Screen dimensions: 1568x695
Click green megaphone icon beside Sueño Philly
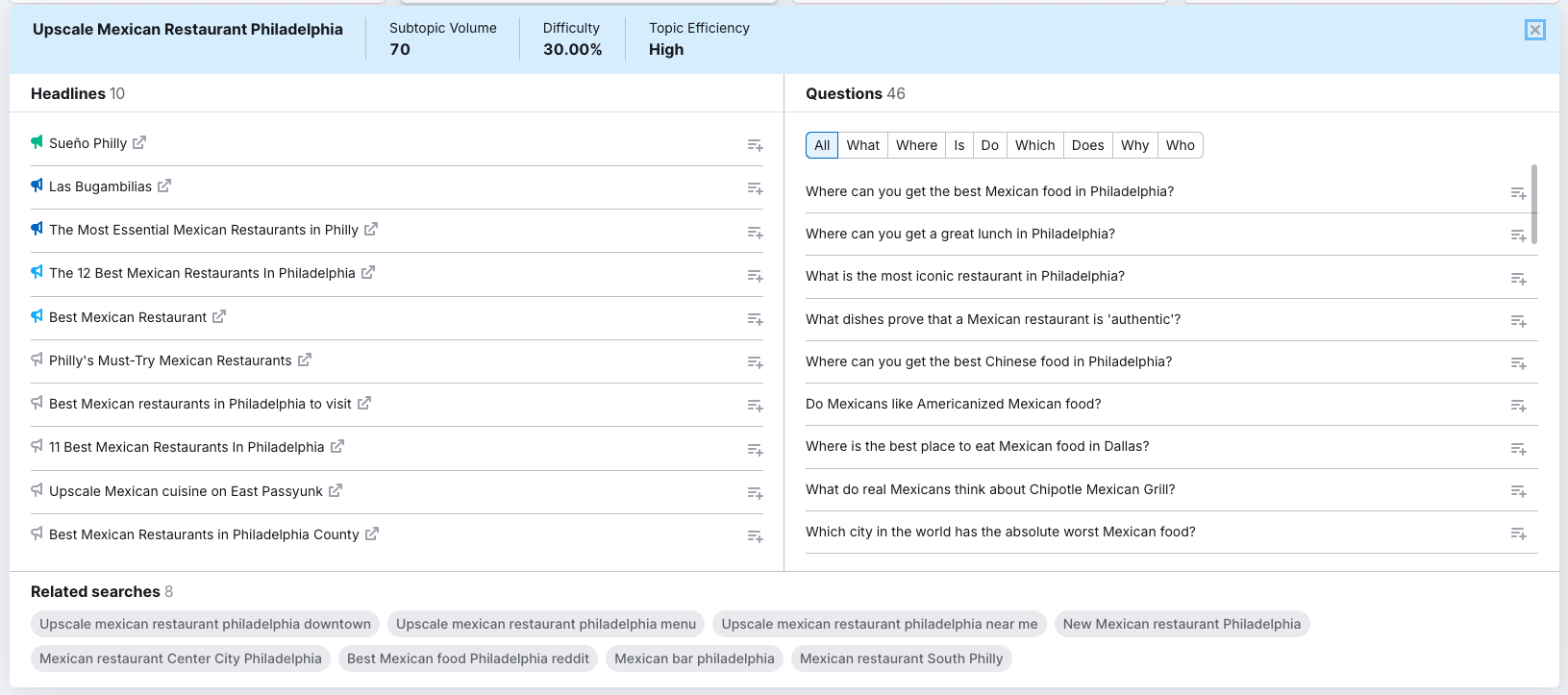(37, 142)
